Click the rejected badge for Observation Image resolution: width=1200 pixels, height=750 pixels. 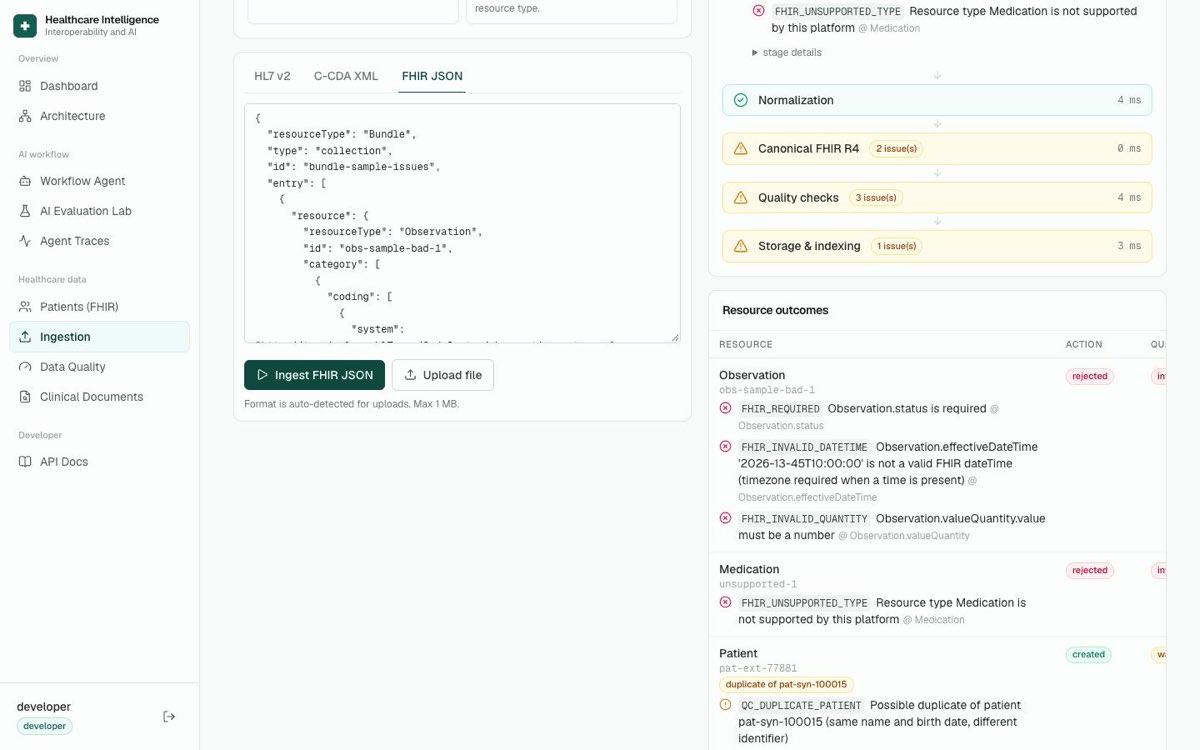1090,376
